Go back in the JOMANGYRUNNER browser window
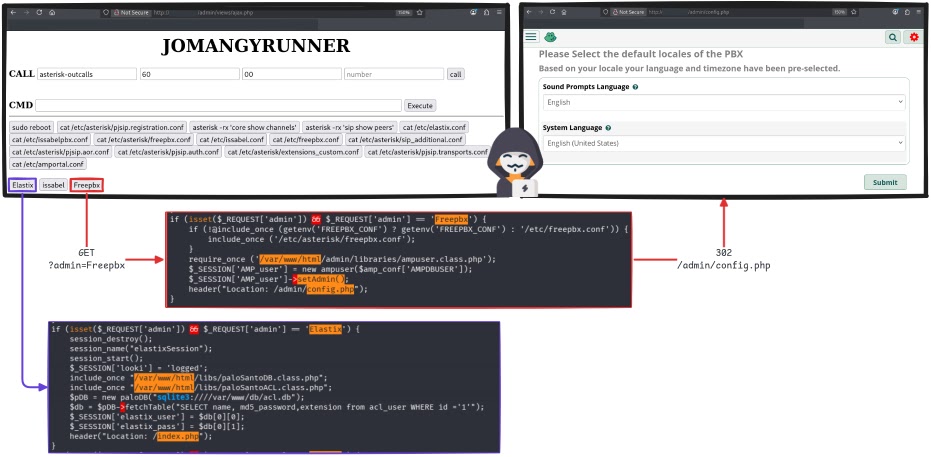Viewport: 931px width, 457px height. point(13,12)
